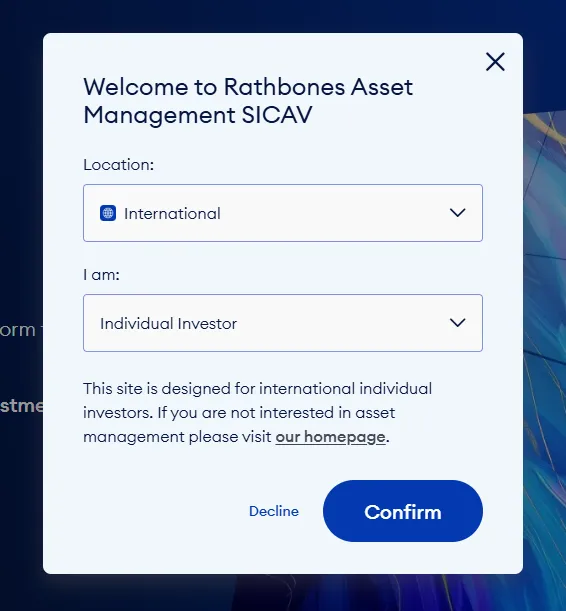Click the 'Location:' label
The image size is (566, 611).
119,165
